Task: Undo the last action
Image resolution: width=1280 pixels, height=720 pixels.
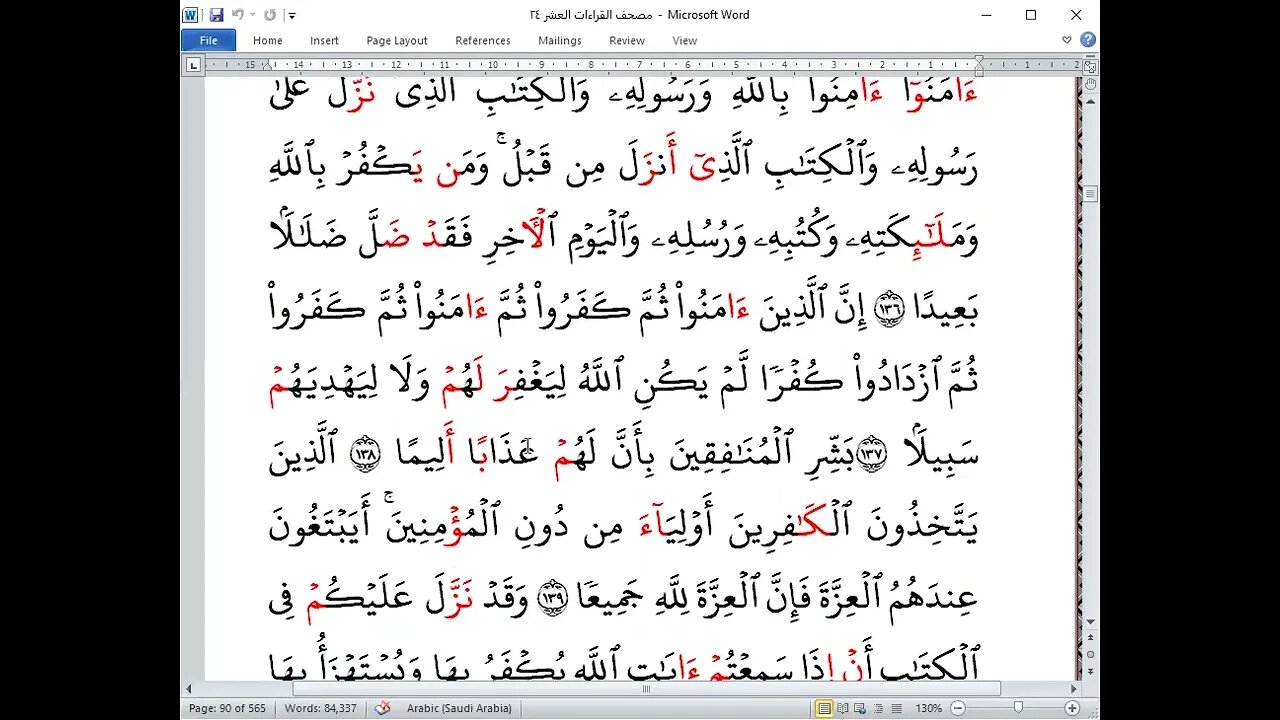Action: pos(237,15)
